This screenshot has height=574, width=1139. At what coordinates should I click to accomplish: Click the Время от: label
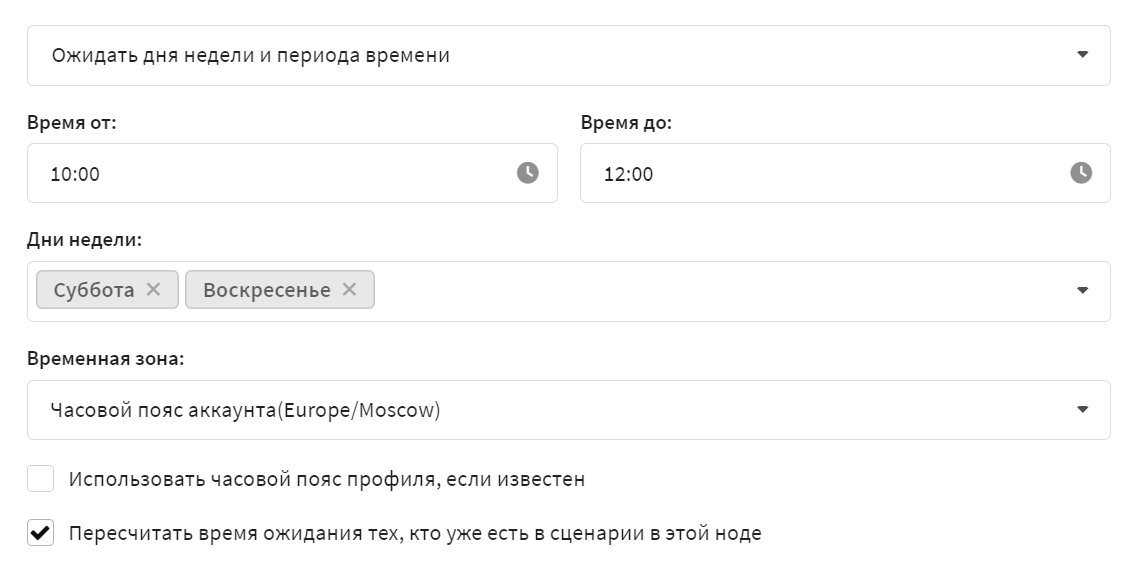pos(71,123)
